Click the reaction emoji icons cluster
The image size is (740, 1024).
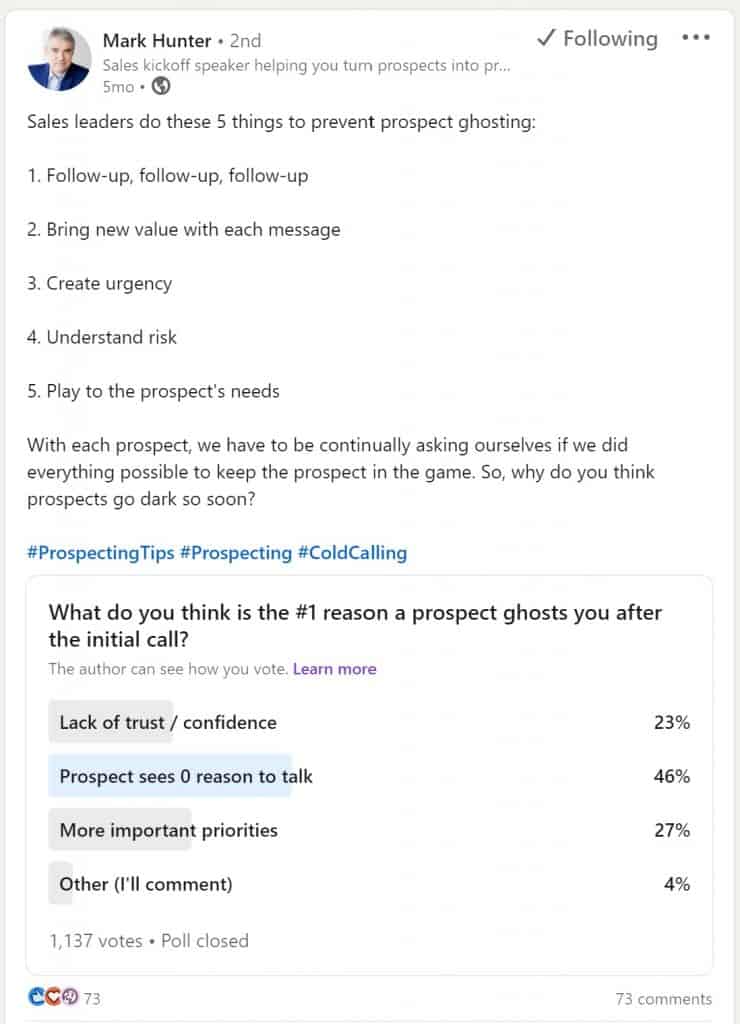click(53, 998)
